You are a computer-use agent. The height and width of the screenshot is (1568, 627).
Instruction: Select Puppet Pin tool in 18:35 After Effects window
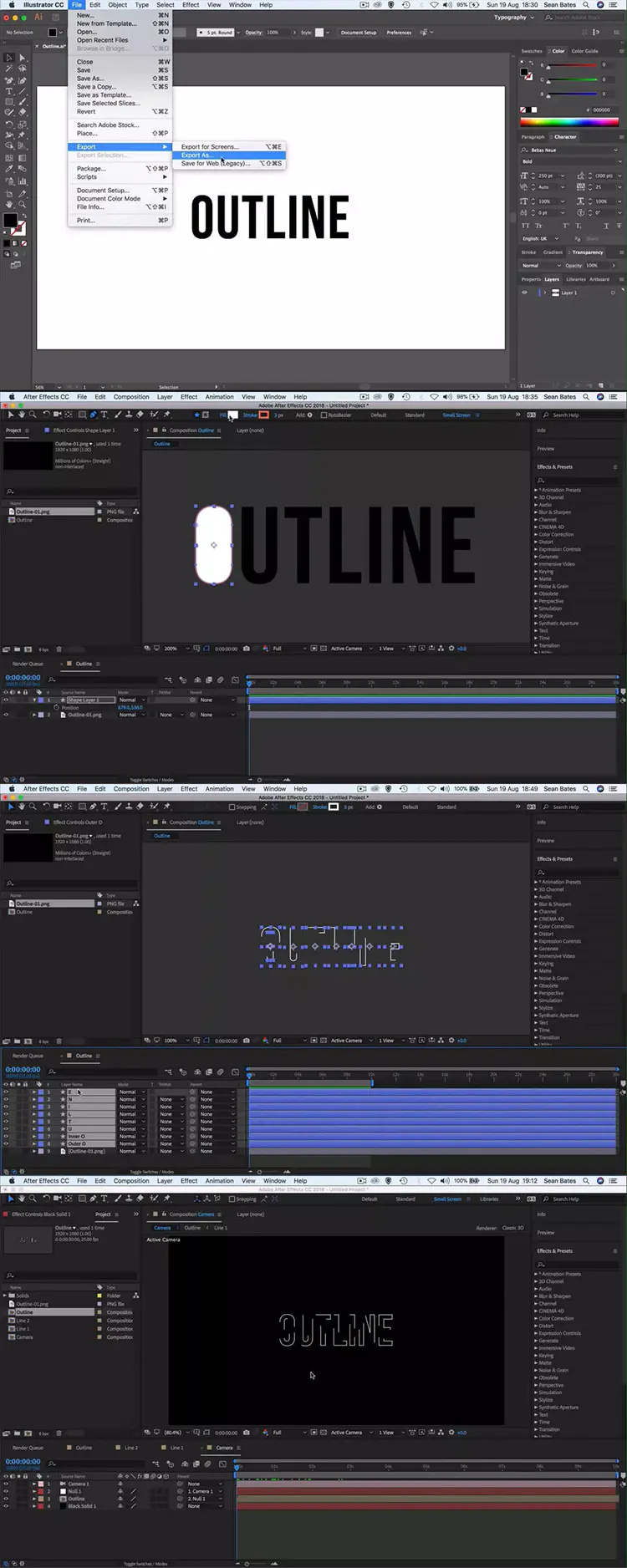(x=166, y=415)
